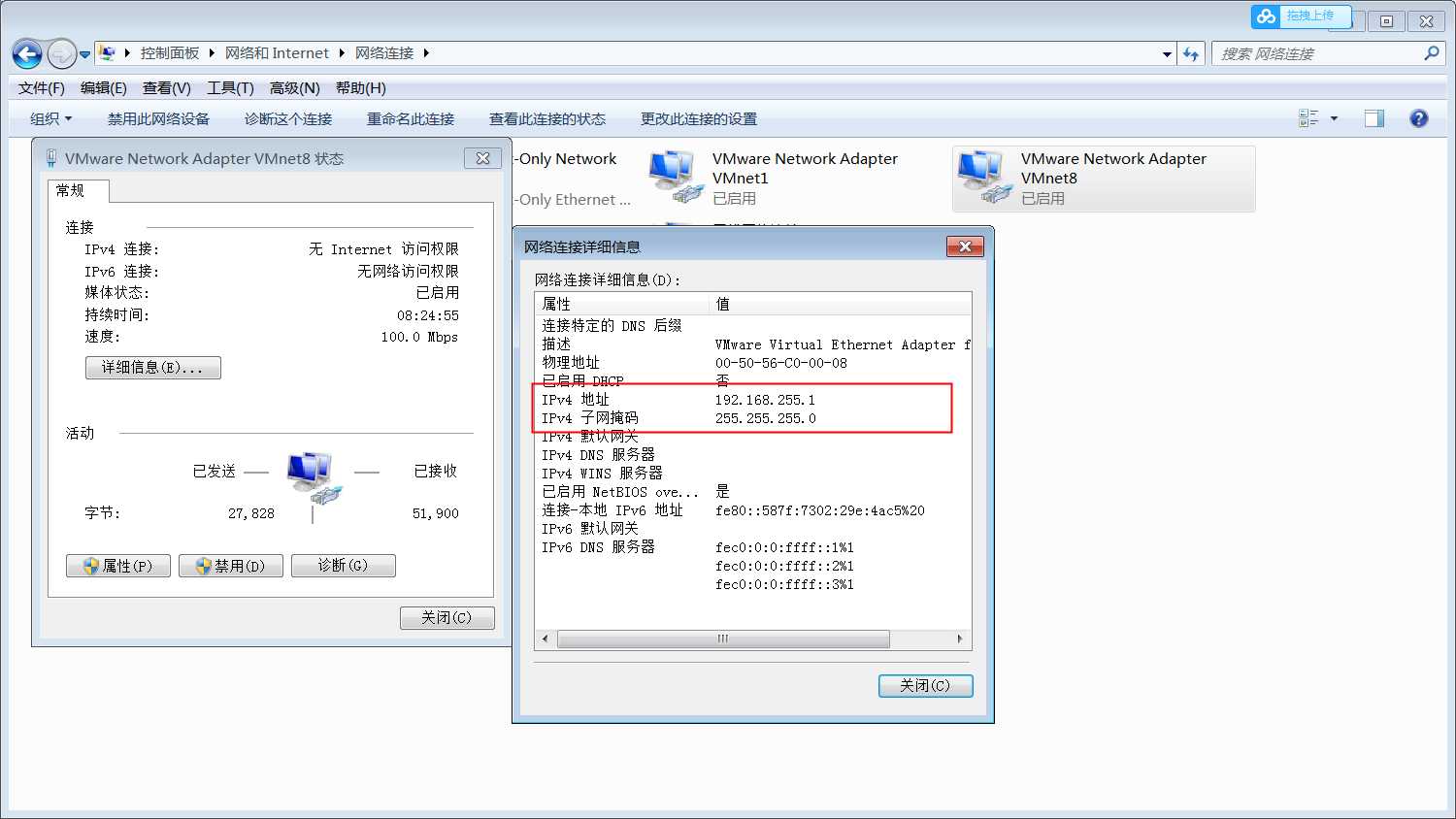1456x819 pixels.
Task: Click 重命名此连接 toolbar command
Action: 411,119
